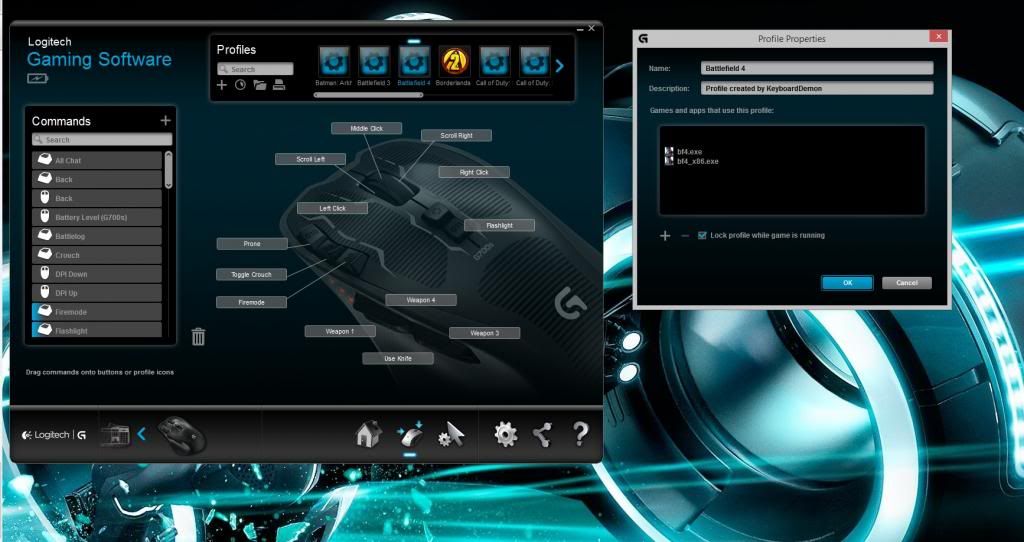Open the pointer settings cursor-gear icon

point(452,434)
